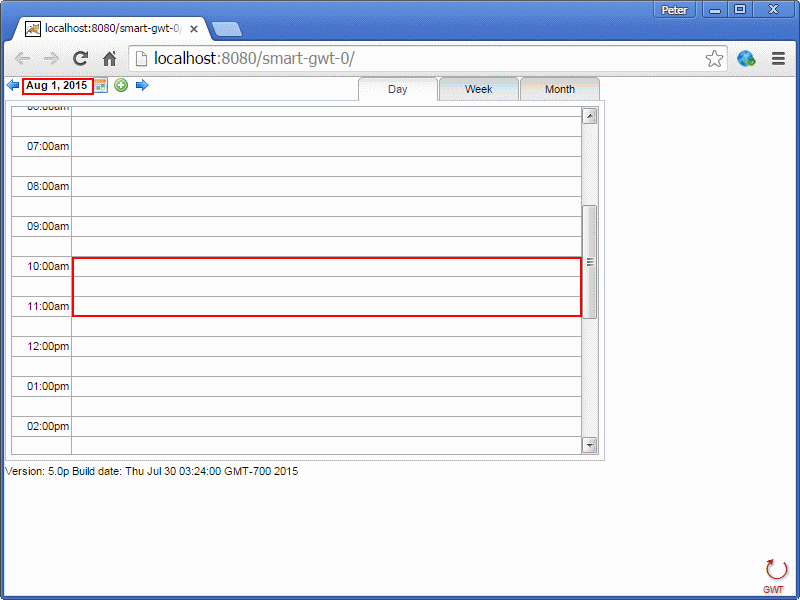800x600 pixels.
Task: Click the 12:00pm time slot row
Action: (326, 347)
